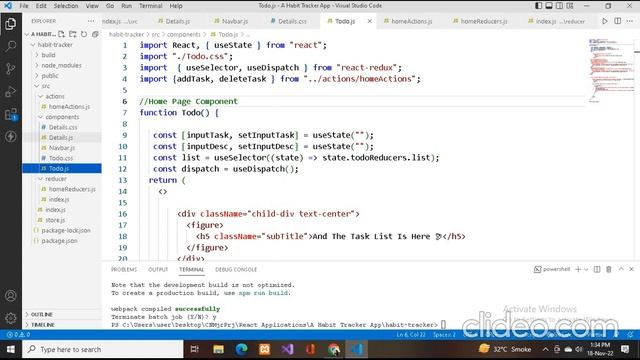Switch to the DEBUG CONSOLE panel tab

tap(236, 269)
